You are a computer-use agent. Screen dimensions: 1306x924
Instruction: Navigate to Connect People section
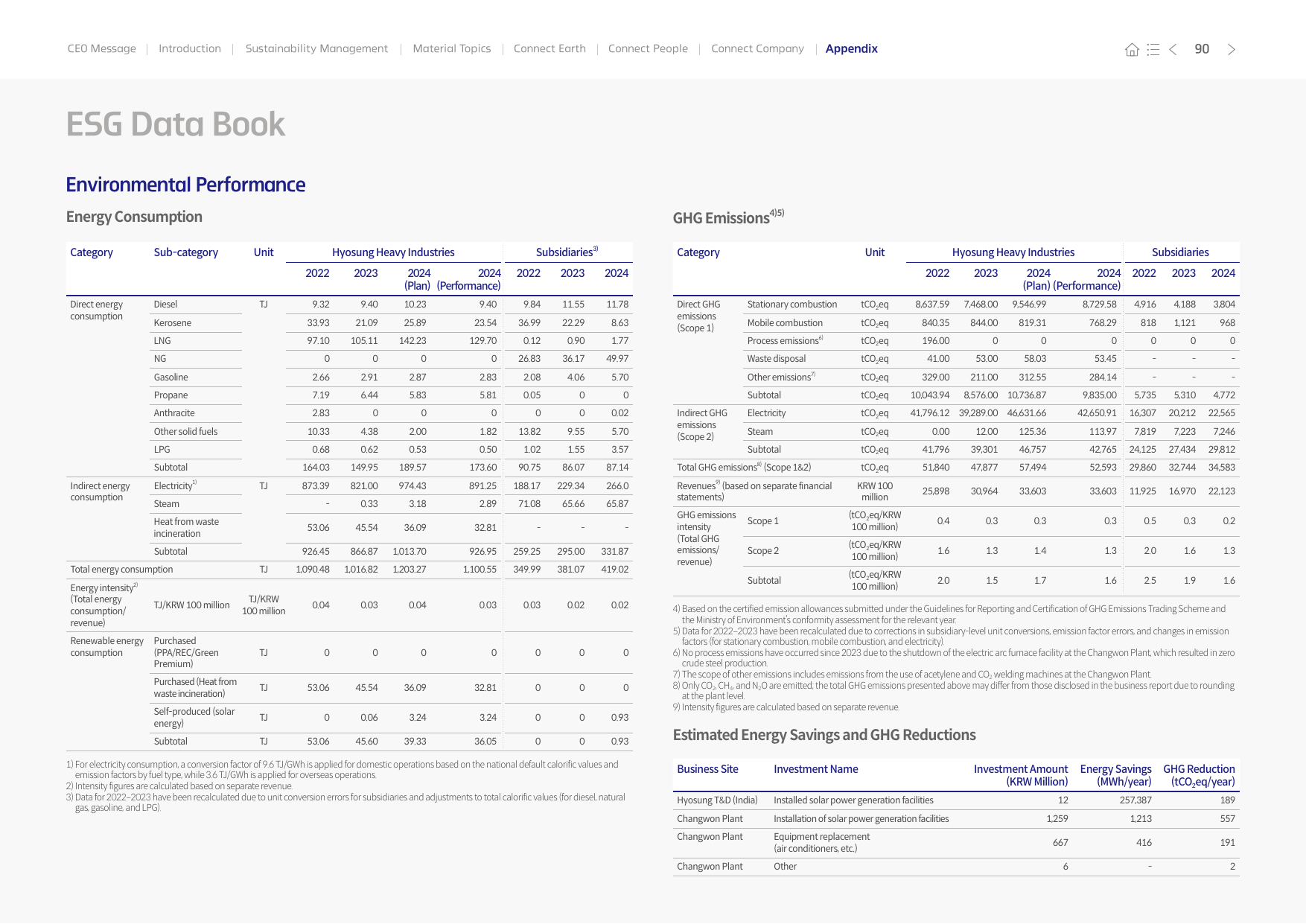tap(648, 48)
